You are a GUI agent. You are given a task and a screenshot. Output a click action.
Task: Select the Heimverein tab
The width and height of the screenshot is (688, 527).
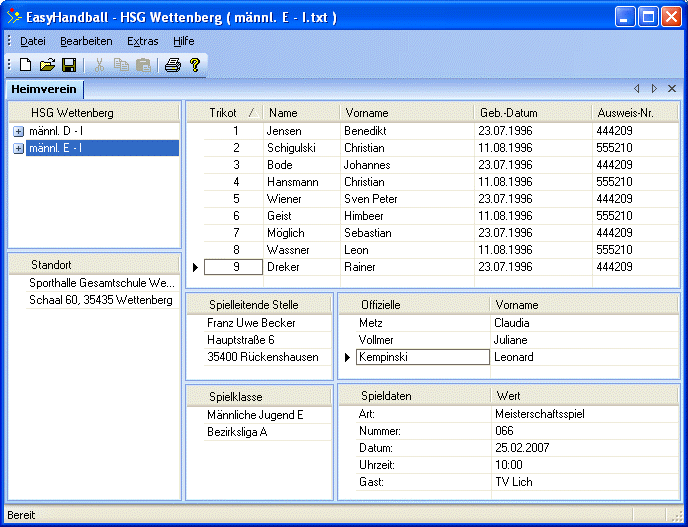coord(43,89)
